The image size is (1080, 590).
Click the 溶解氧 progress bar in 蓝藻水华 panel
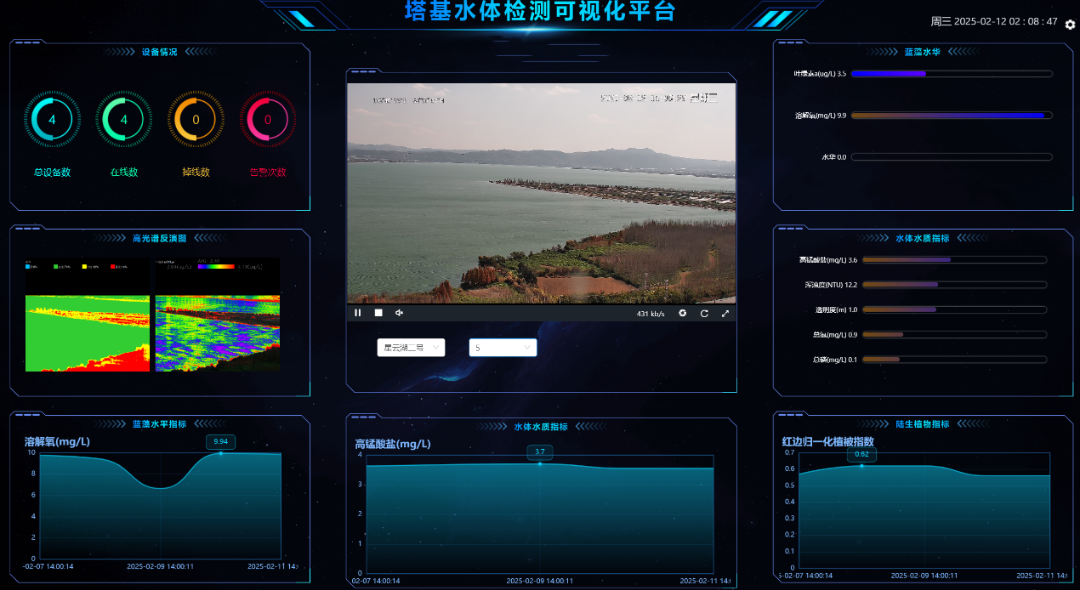point(950,116)
